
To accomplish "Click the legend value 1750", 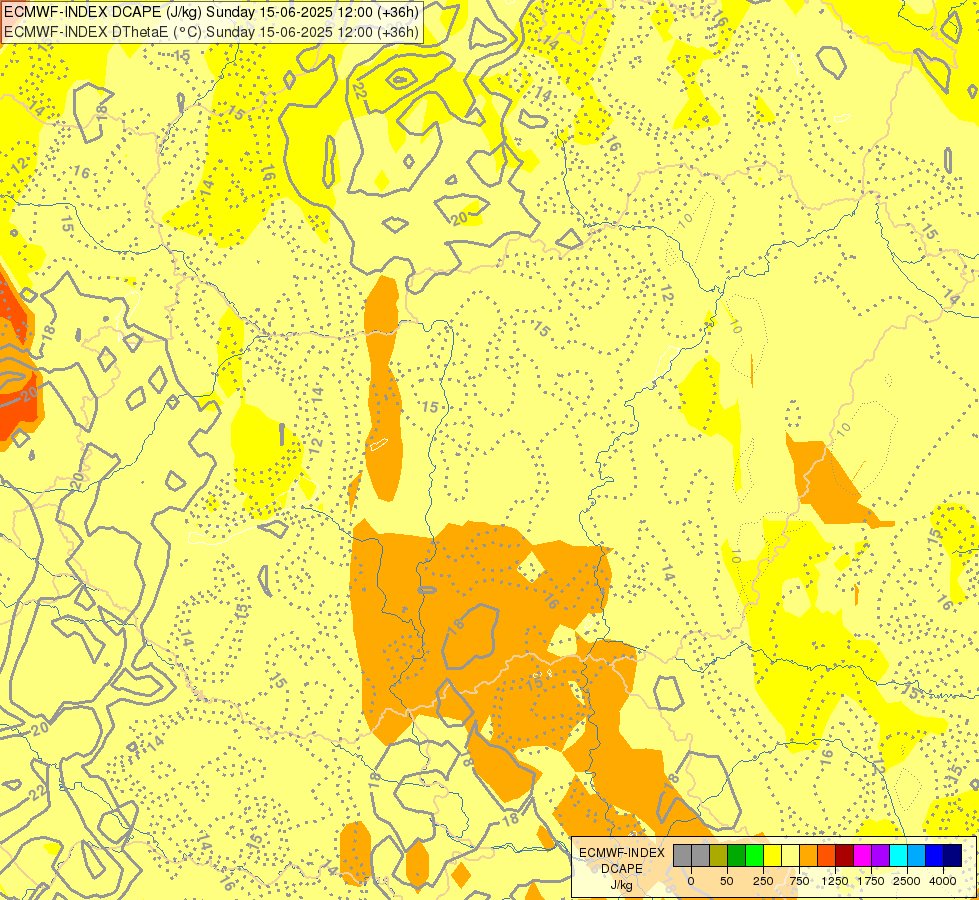I will (871, 881).
